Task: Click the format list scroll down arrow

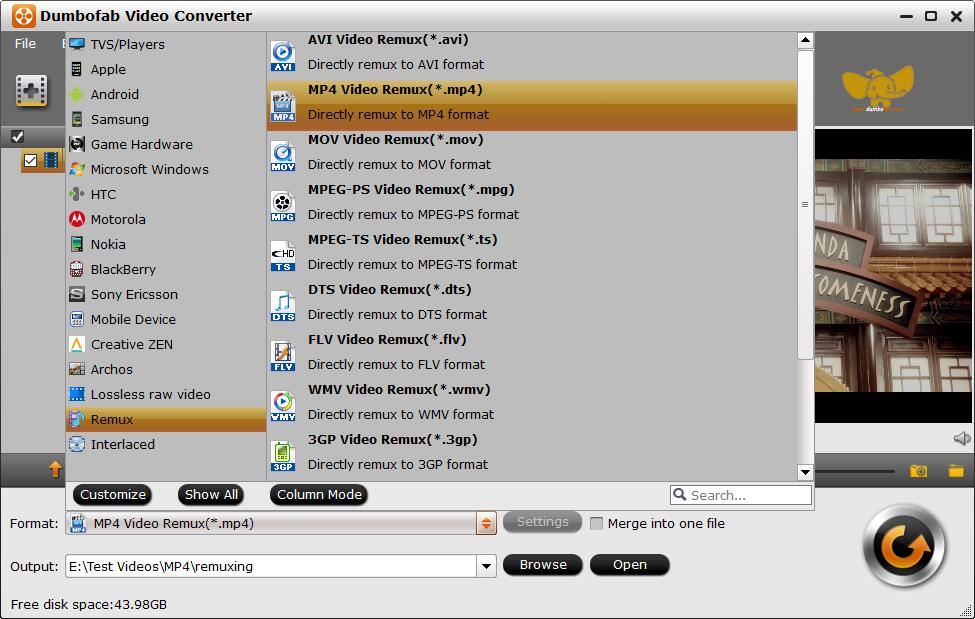Action: [805, 472]
